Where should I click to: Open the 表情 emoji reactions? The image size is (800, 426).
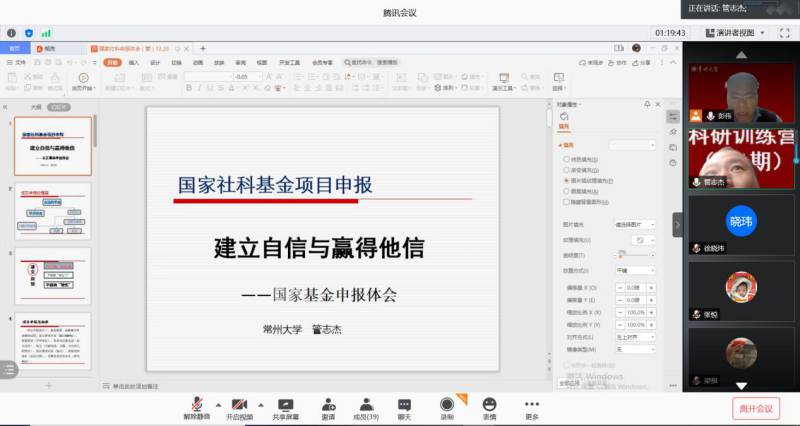tap(489, 403)
